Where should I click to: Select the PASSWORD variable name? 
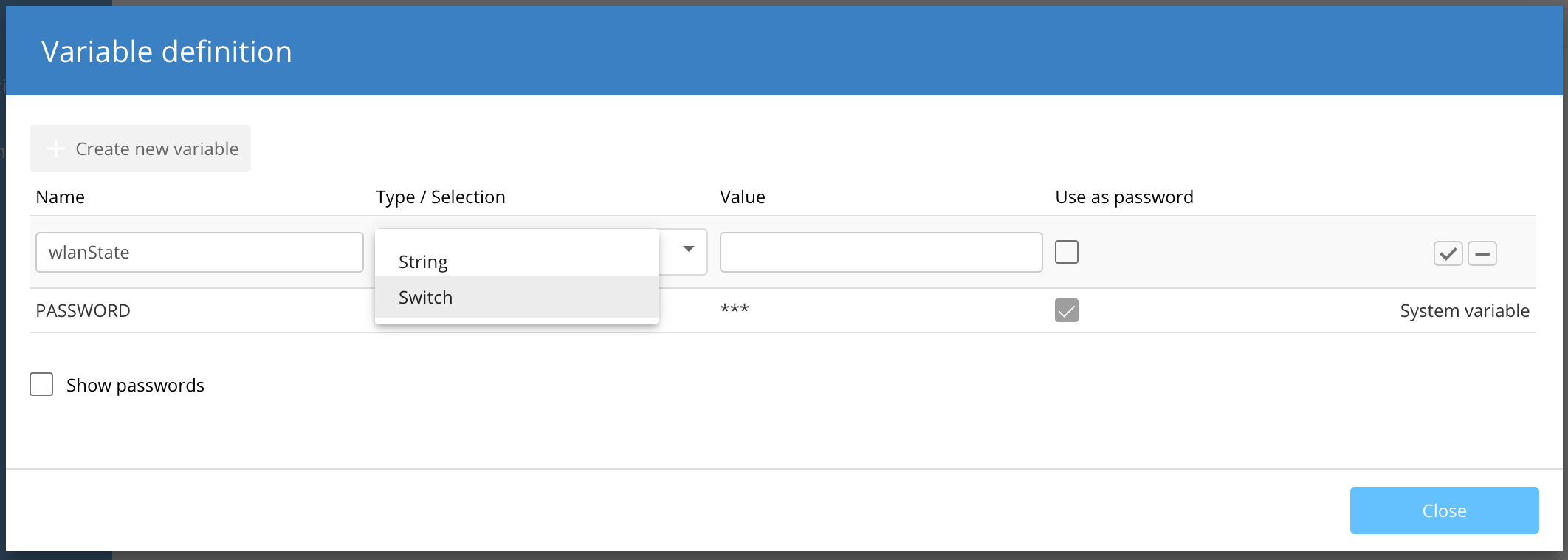point(83,311)
